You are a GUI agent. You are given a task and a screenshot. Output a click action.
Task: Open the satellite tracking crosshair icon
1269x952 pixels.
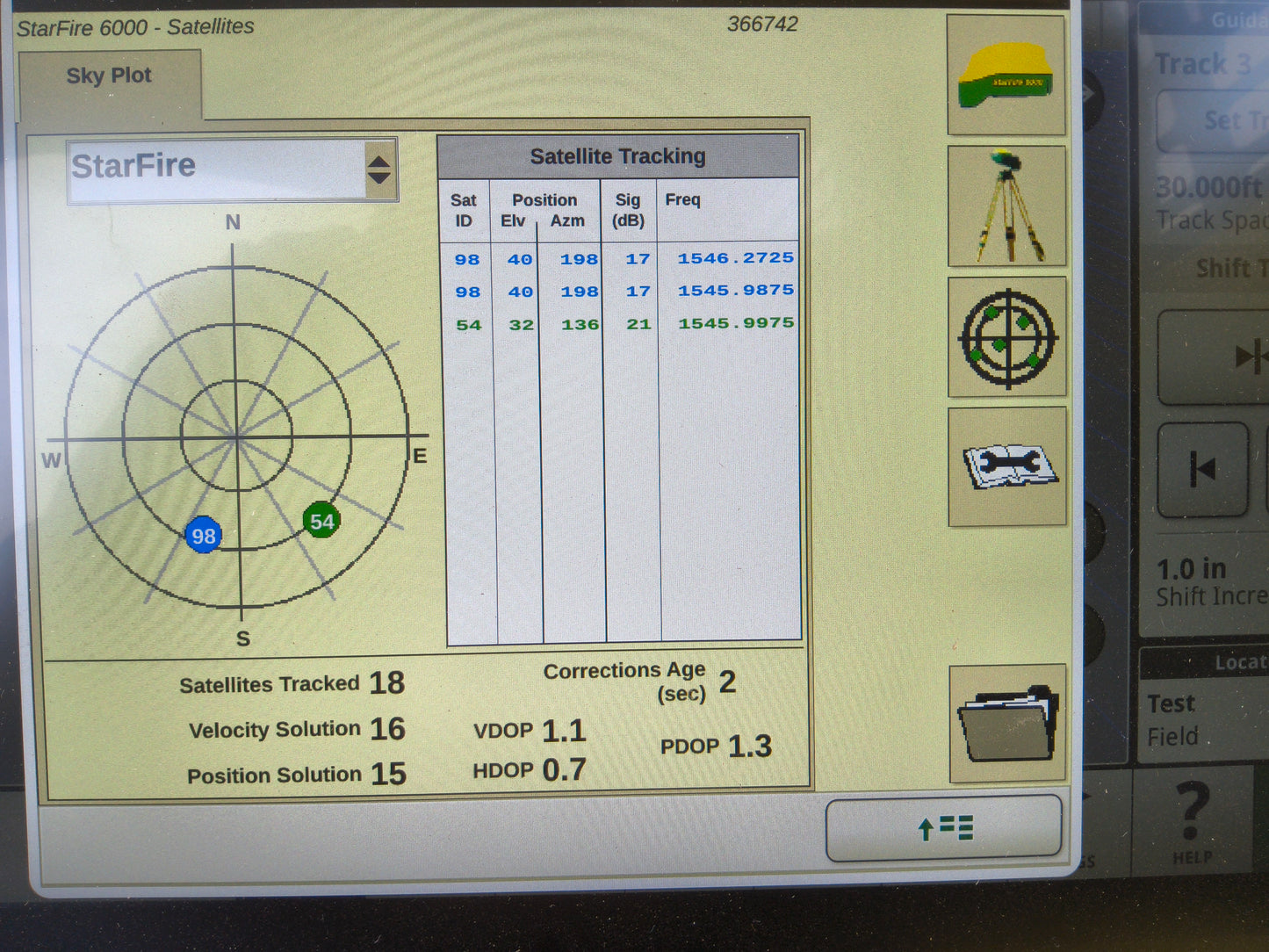1006,337
